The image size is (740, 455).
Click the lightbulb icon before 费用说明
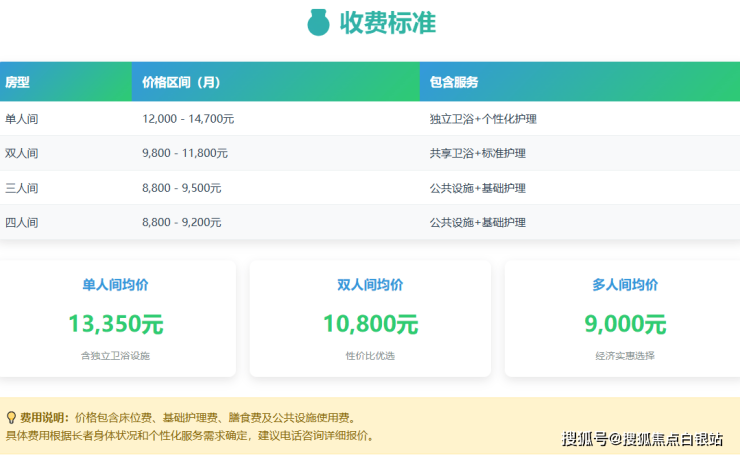coord(11,417)
